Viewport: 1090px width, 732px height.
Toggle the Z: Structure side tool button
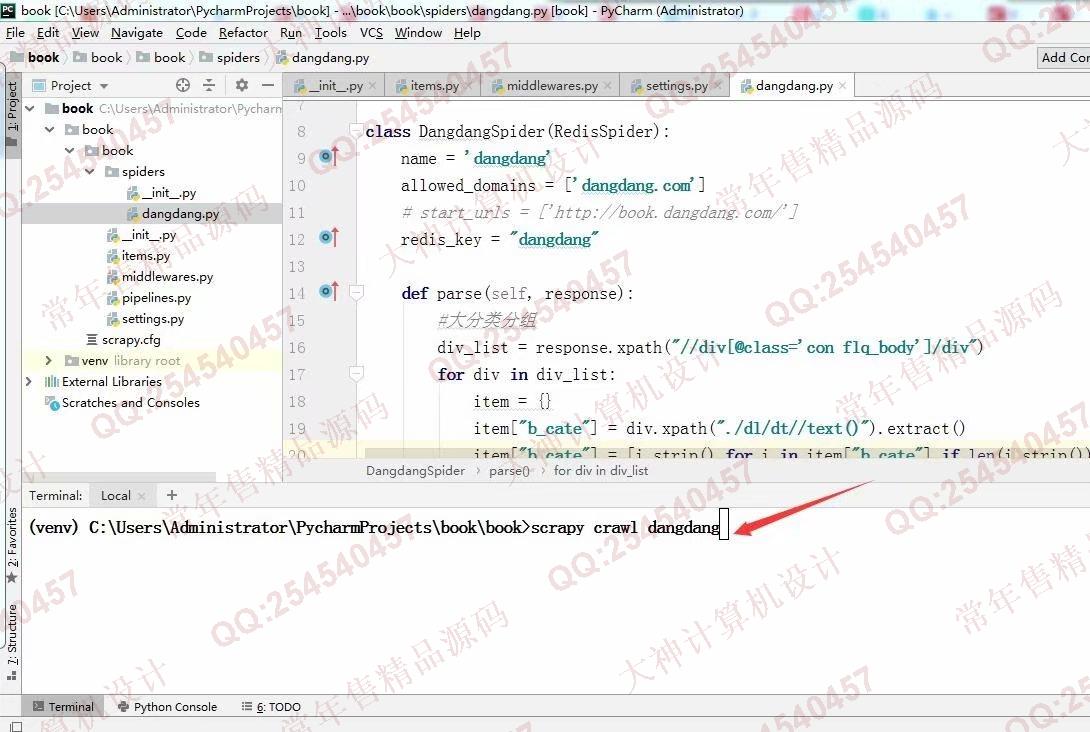11,642
